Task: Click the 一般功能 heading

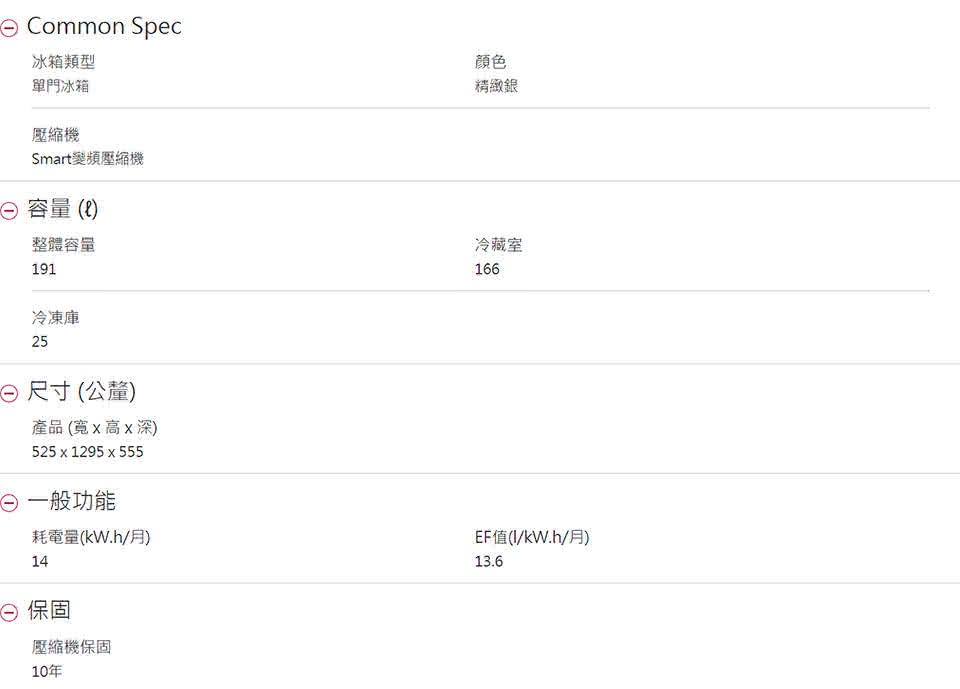Action: tap(71, 501)
